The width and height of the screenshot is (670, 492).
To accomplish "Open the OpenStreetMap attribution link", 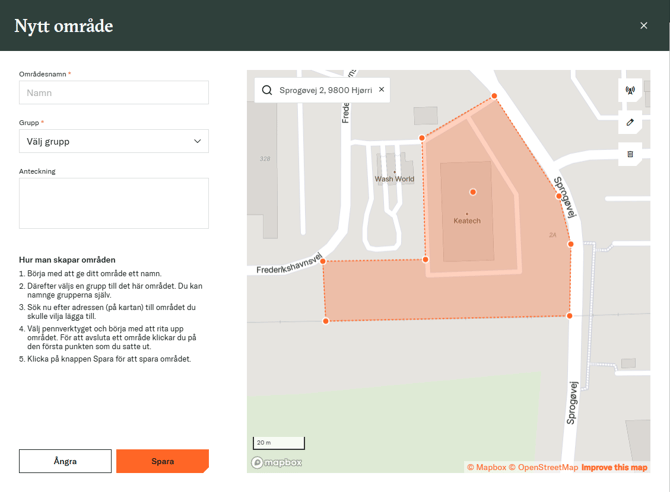I will click(x=543, y=467).
